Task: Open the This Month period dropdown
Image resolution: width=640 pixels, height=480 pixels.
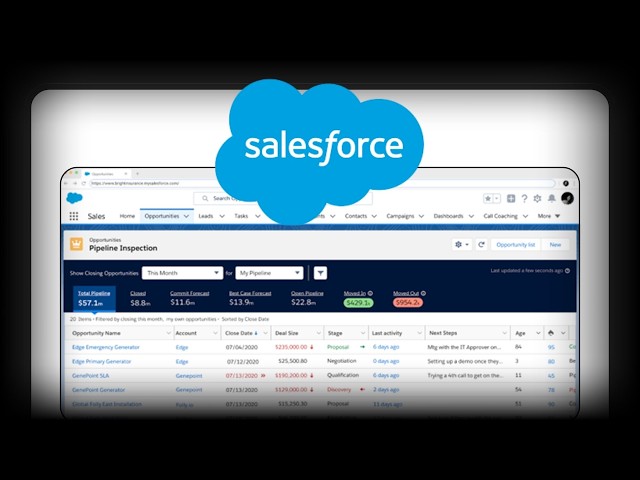Action: (182, 273)
